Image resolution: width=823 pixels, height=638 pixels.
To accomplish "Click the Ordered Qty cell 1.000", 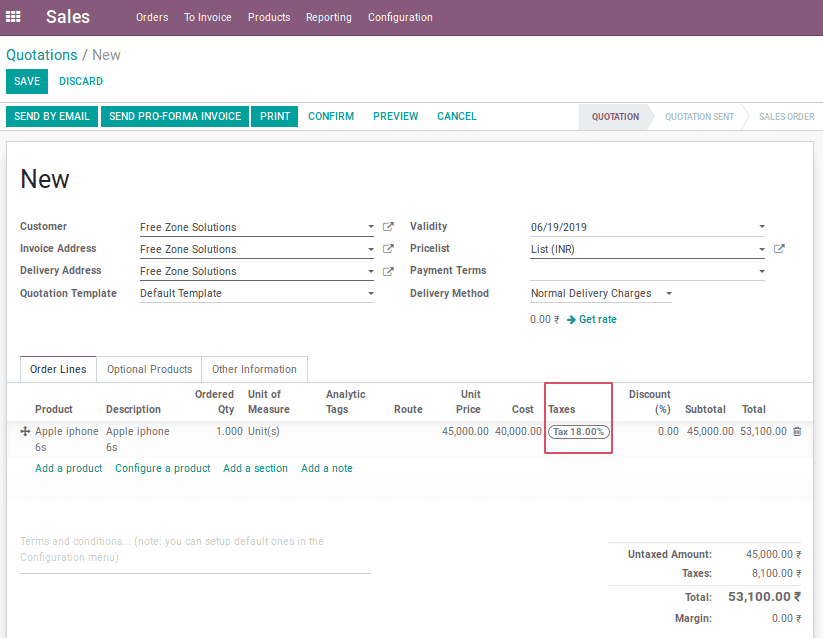I will pos(229,431).
